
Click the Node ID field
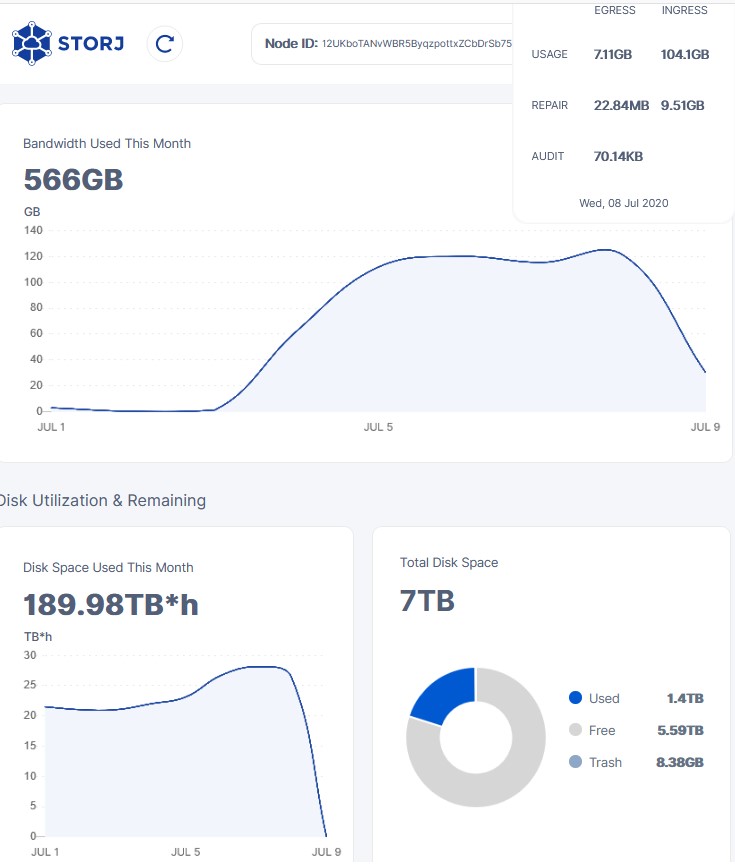point(385,44)
